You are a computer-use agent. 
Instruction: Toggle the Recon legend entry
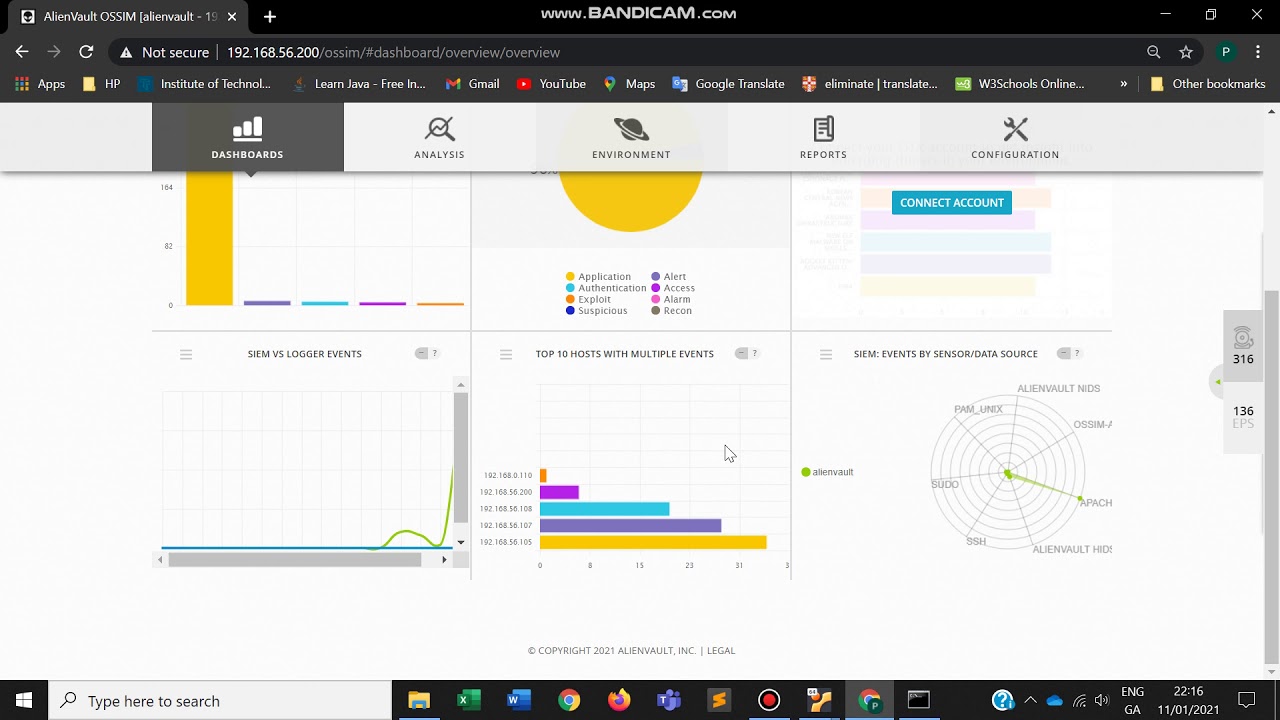[x=672, y=311]
